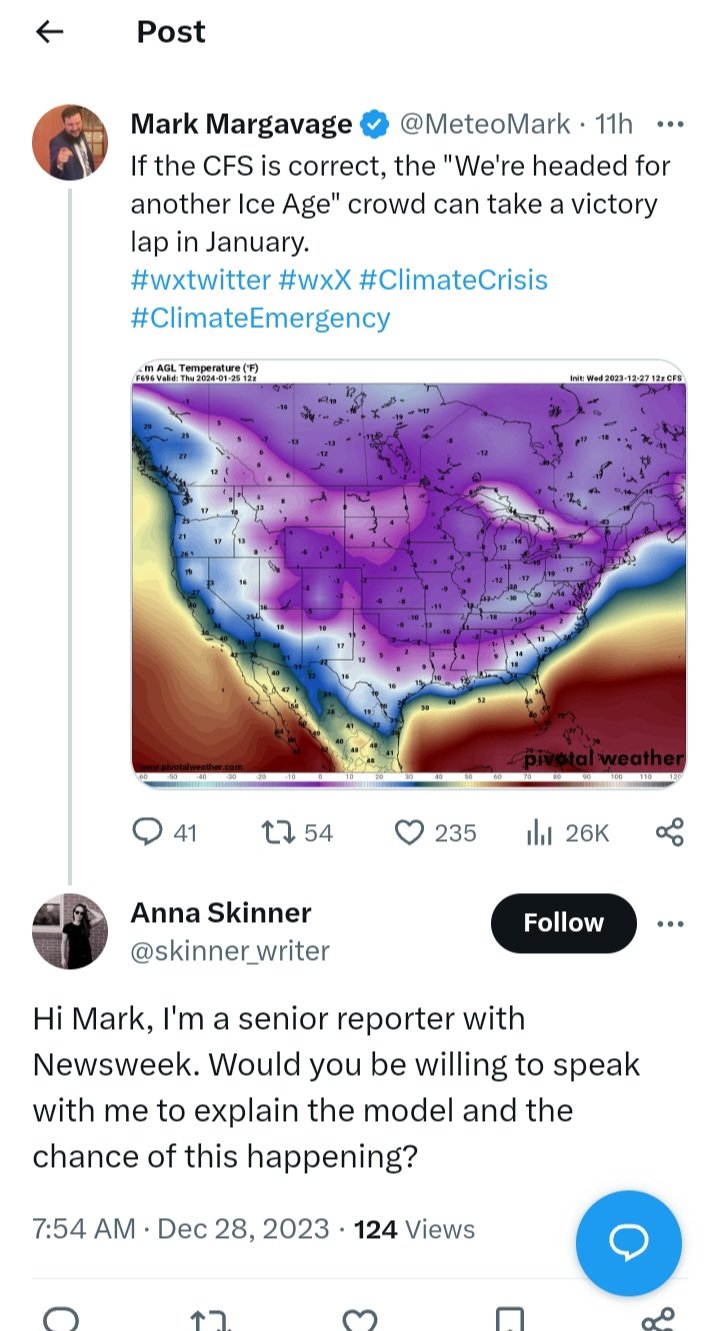Open more options on Mark Margavage's post
This screenshot has width=720, height=1331.
point(669,125)
